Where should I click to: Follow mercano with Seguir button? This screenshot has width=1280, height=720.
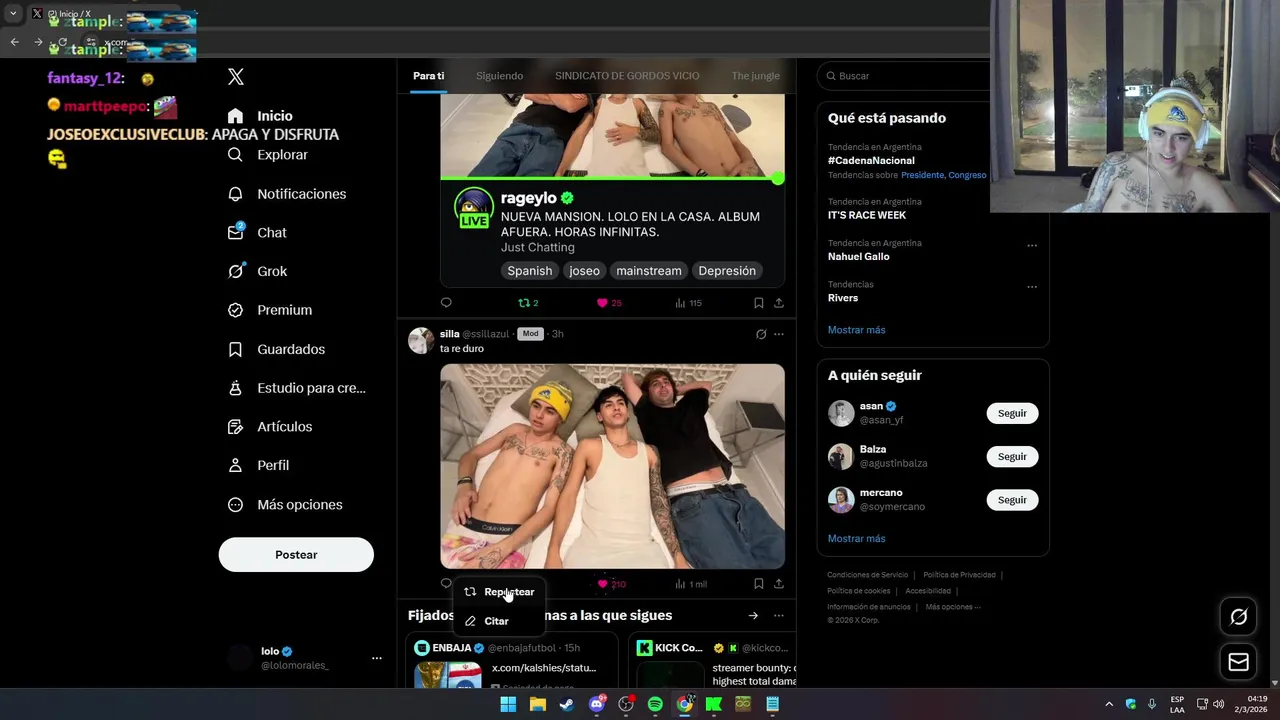point(1012,500)
